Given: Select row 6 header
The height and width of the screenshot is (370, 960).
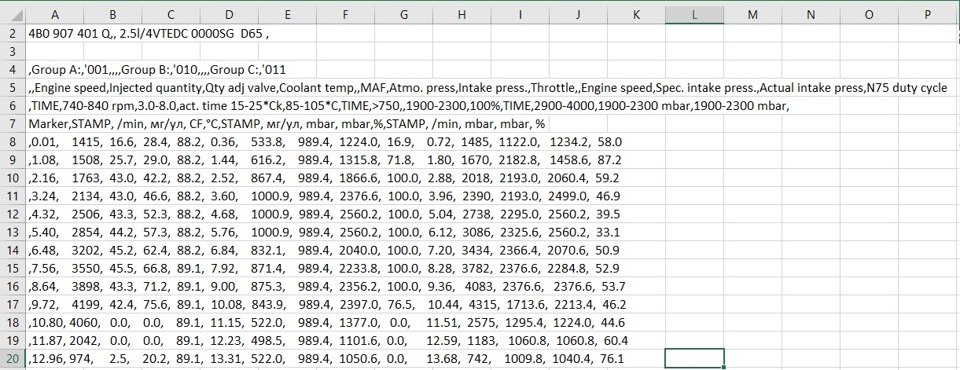Looking at the screenshot, I should coord(12,105).
